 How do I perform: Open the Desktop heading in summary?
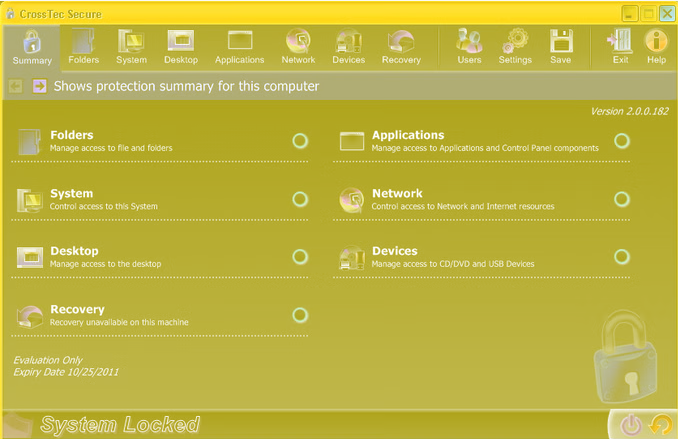coord(74,251)
